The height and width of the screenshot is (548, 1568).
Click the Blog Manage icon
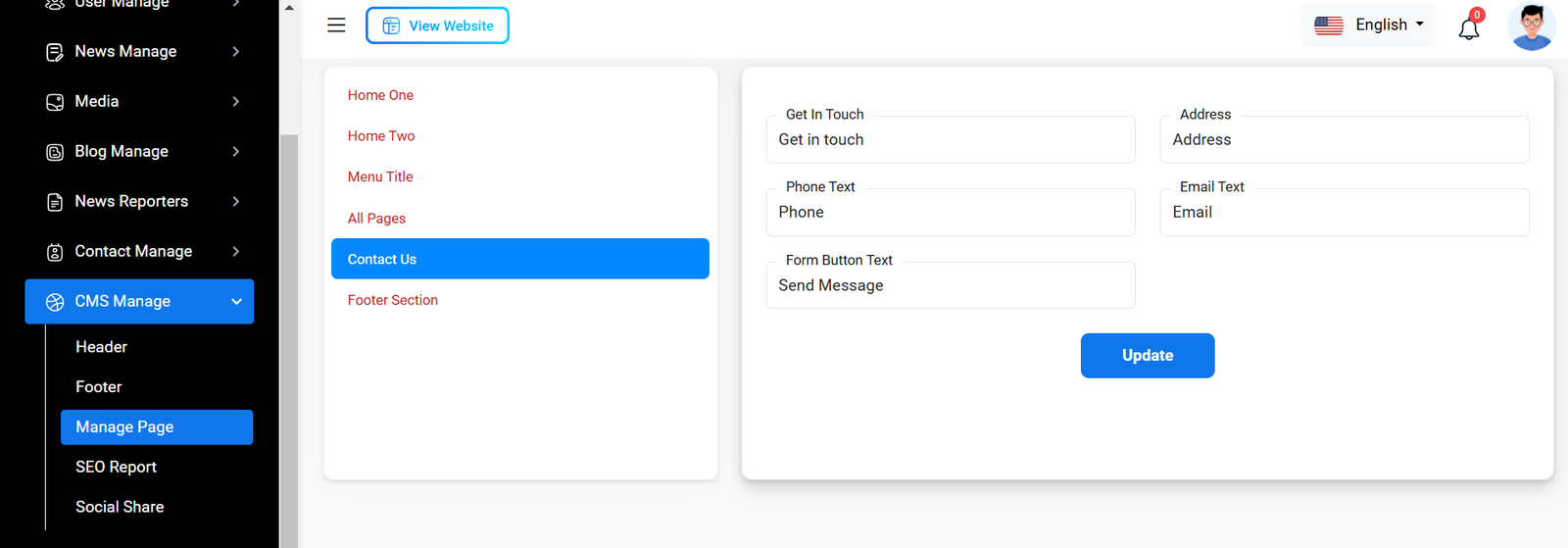[x=55, y=152]
